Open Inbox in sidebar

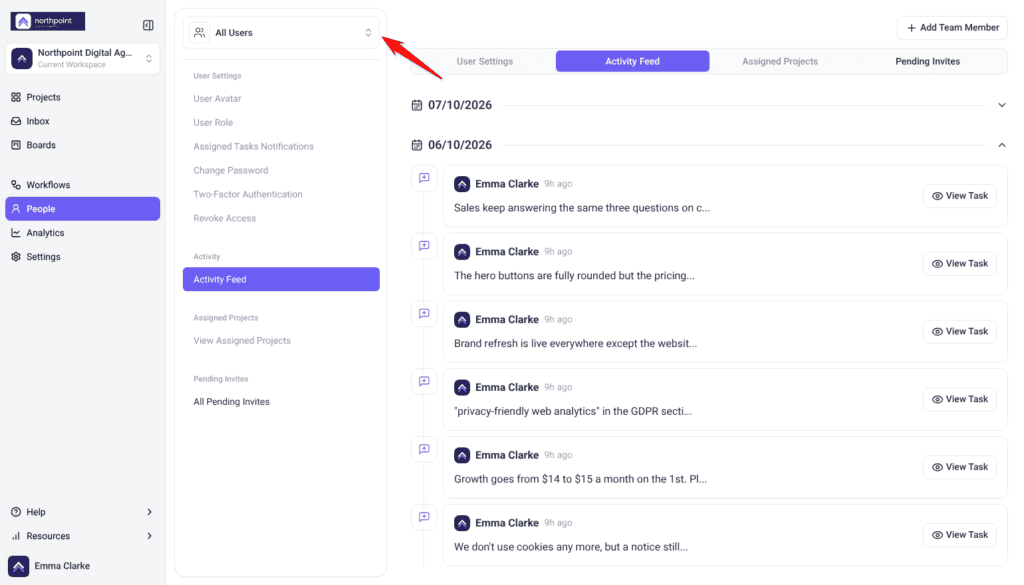82,121
